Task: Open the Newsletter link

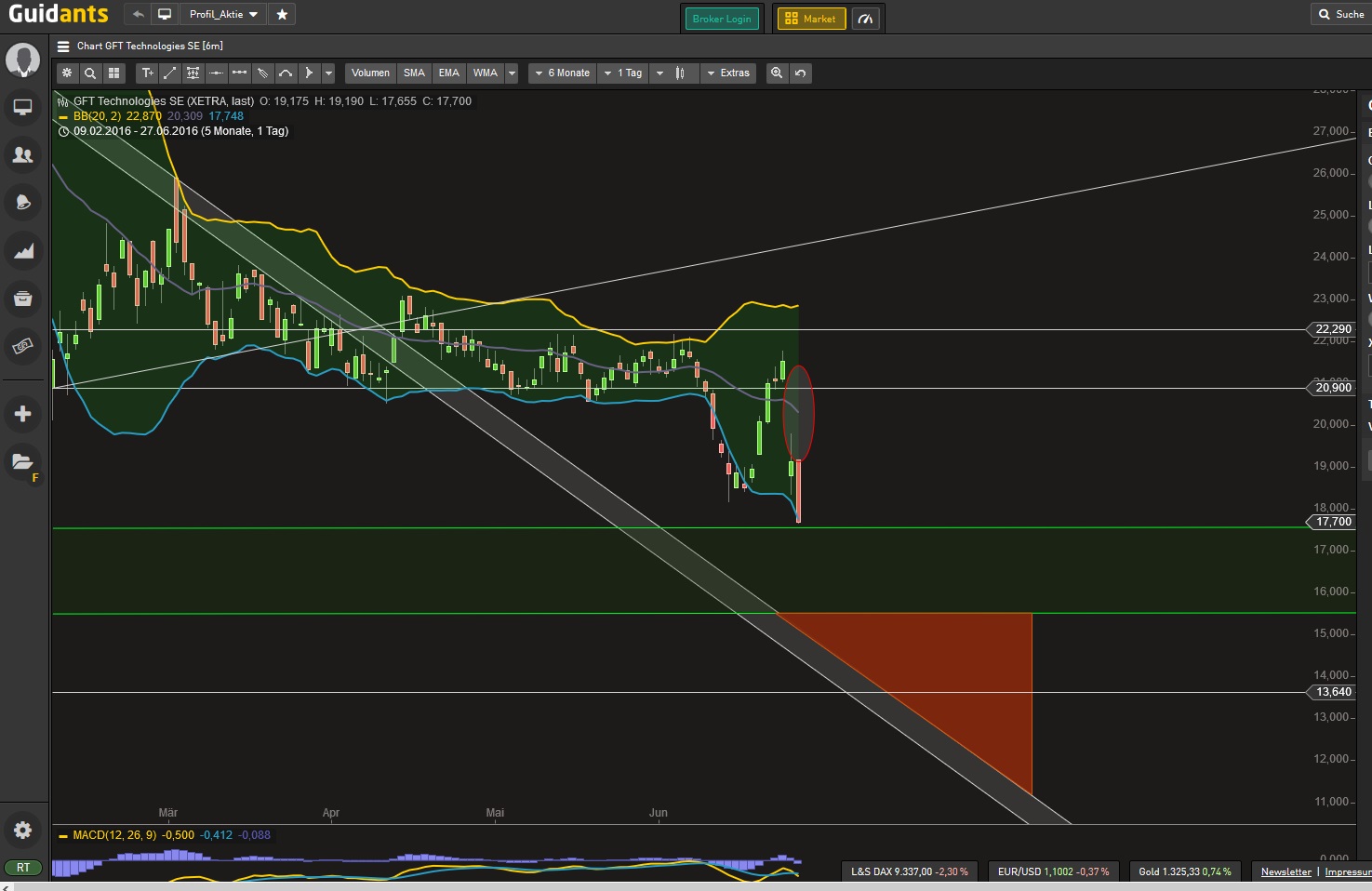Action: 1286,871
